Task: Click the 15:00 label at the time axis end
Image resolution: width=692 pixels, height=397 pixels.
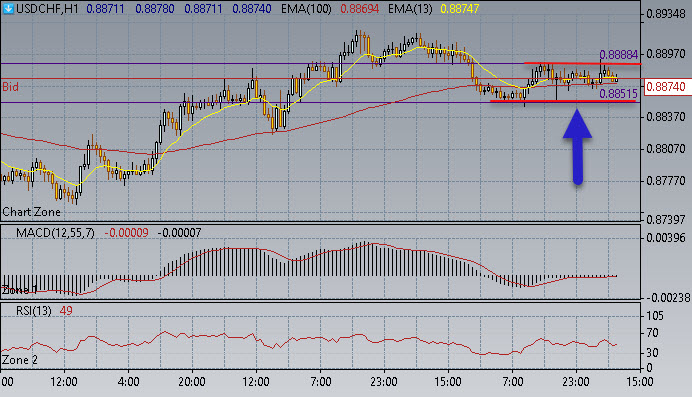Action: click(x=640, y=382)
